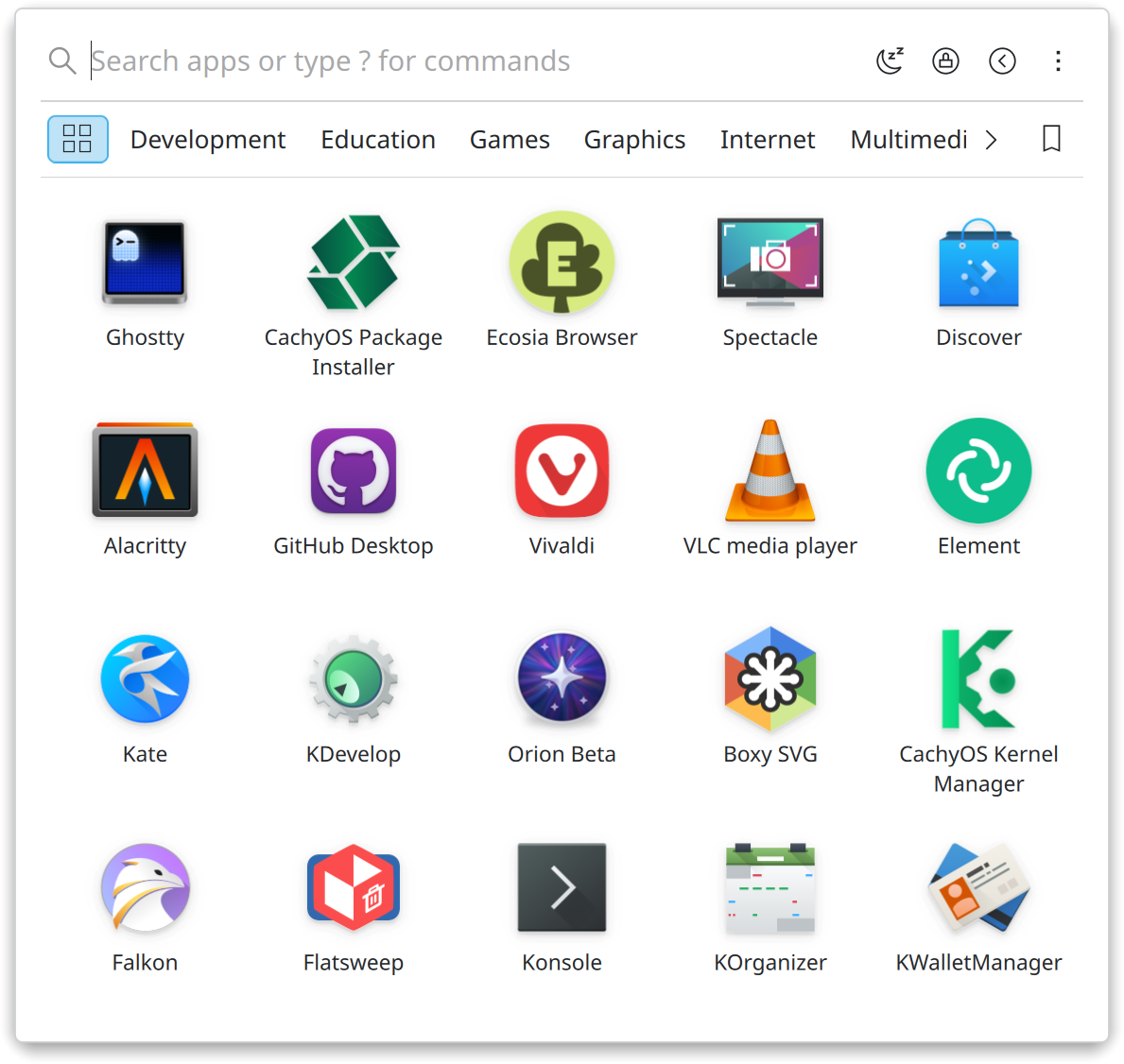Click the sleep moon icon

[x=890, y=60]
